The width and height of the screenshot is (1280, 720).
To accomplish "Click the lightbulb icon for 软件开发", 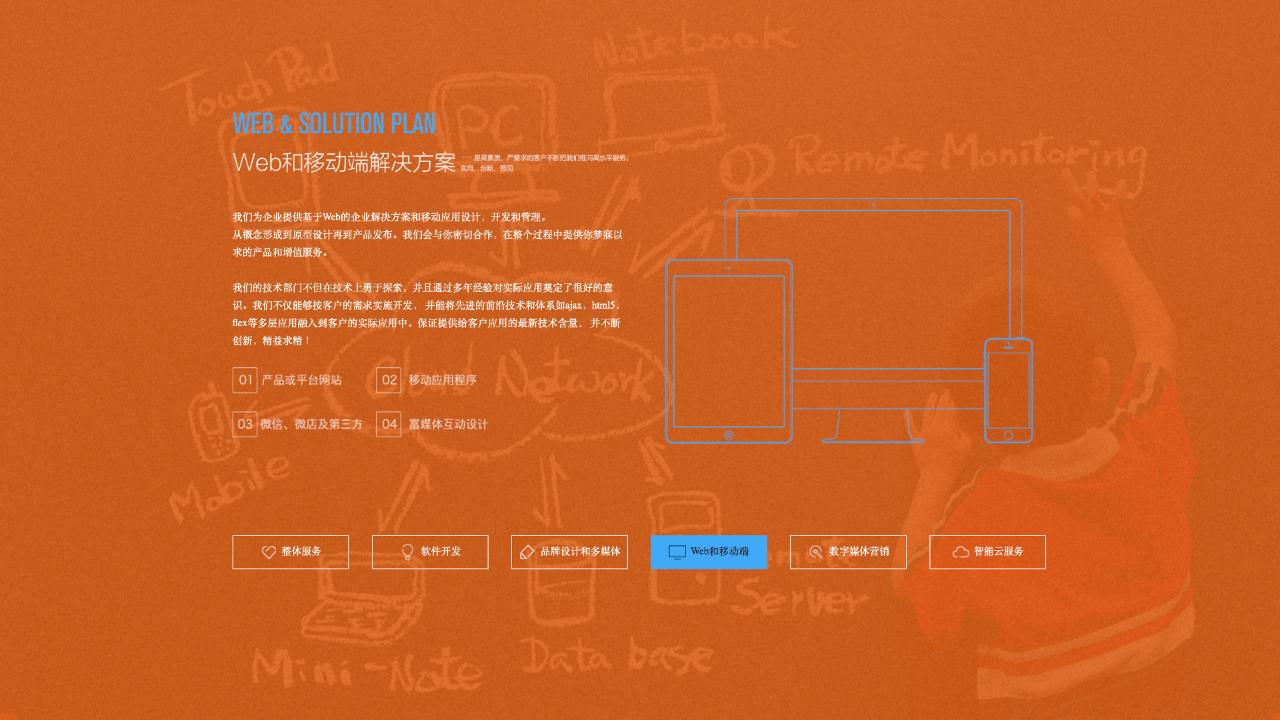I will point(407,552).
